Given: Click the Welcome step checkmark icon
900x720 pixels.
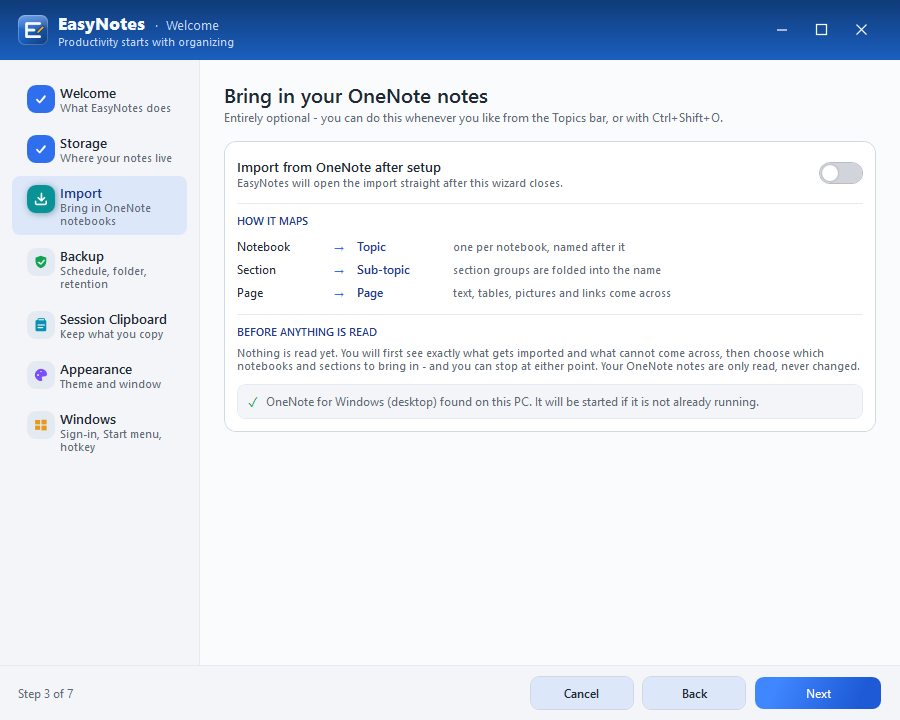Looking at the screenshot, I should [x=41, y=99].
